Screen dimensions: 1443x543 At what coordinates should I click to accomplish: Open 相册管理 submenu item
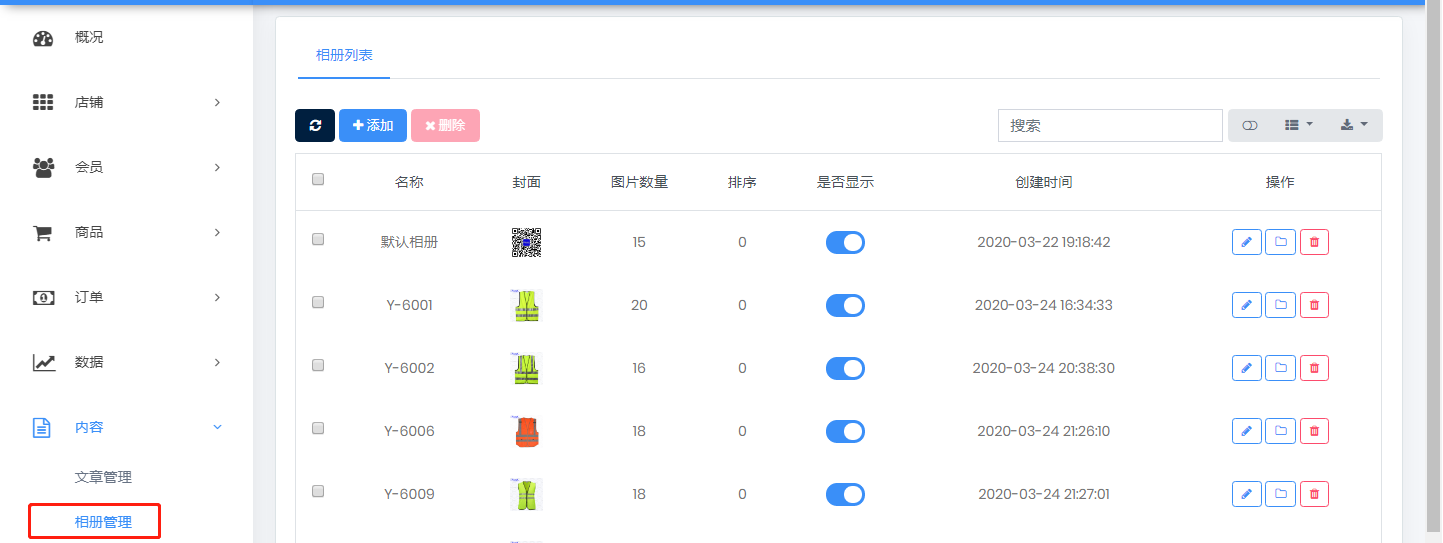click(103, 521)
